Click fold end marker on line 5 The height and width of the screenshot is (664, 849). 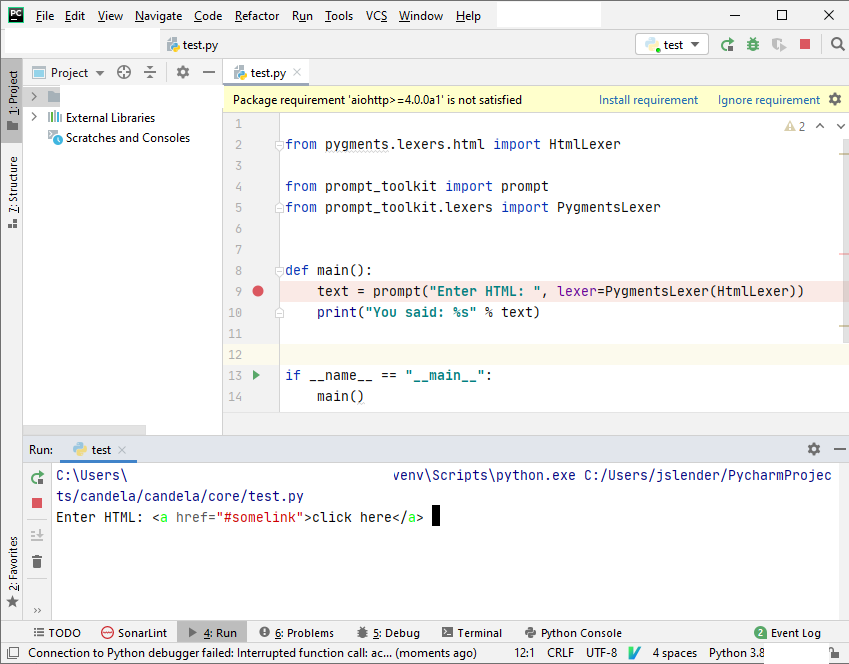(x=279, y=207)
